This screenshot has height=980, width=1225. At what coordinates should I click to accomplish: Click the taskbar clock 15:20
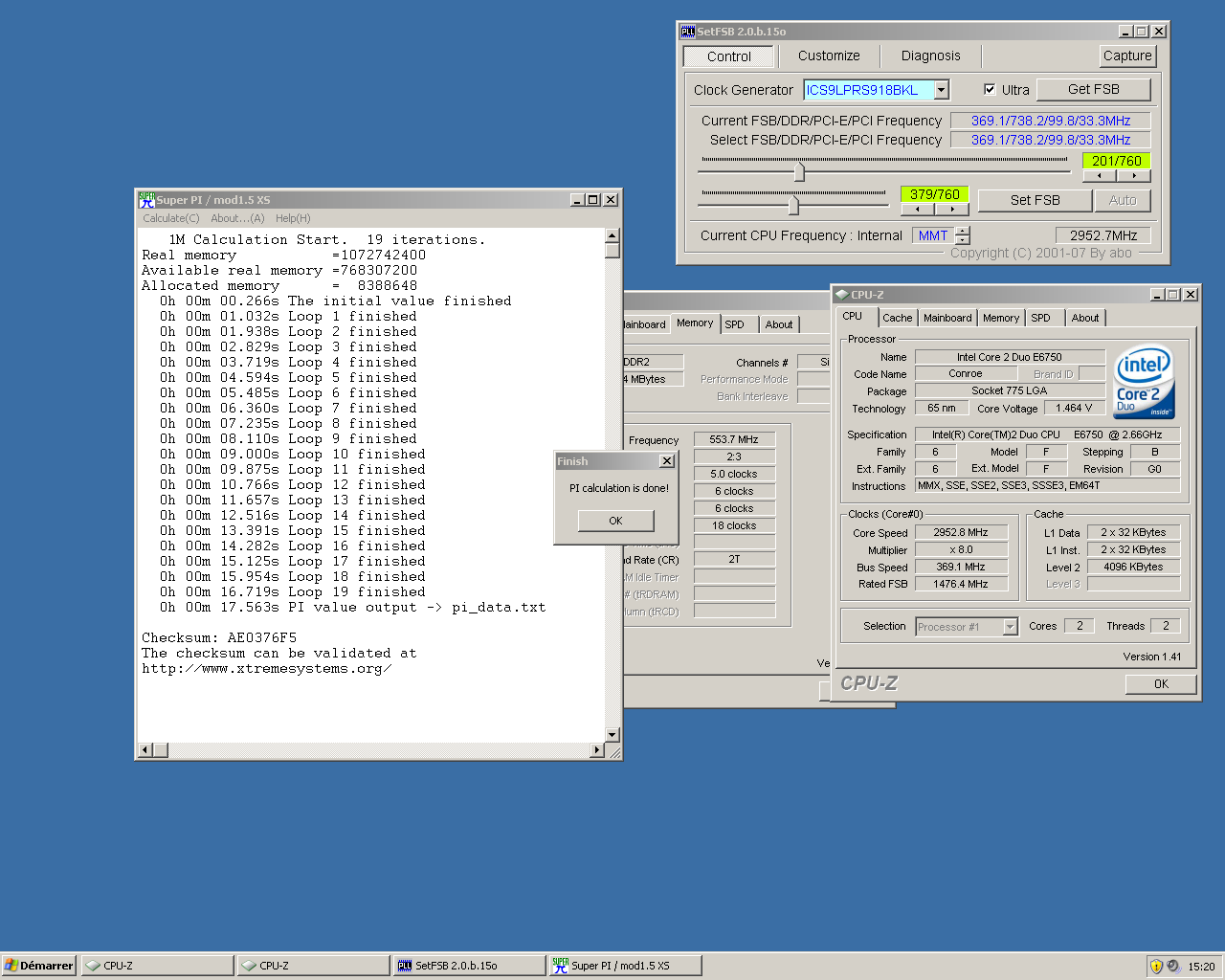click(x=1201, y=967)
